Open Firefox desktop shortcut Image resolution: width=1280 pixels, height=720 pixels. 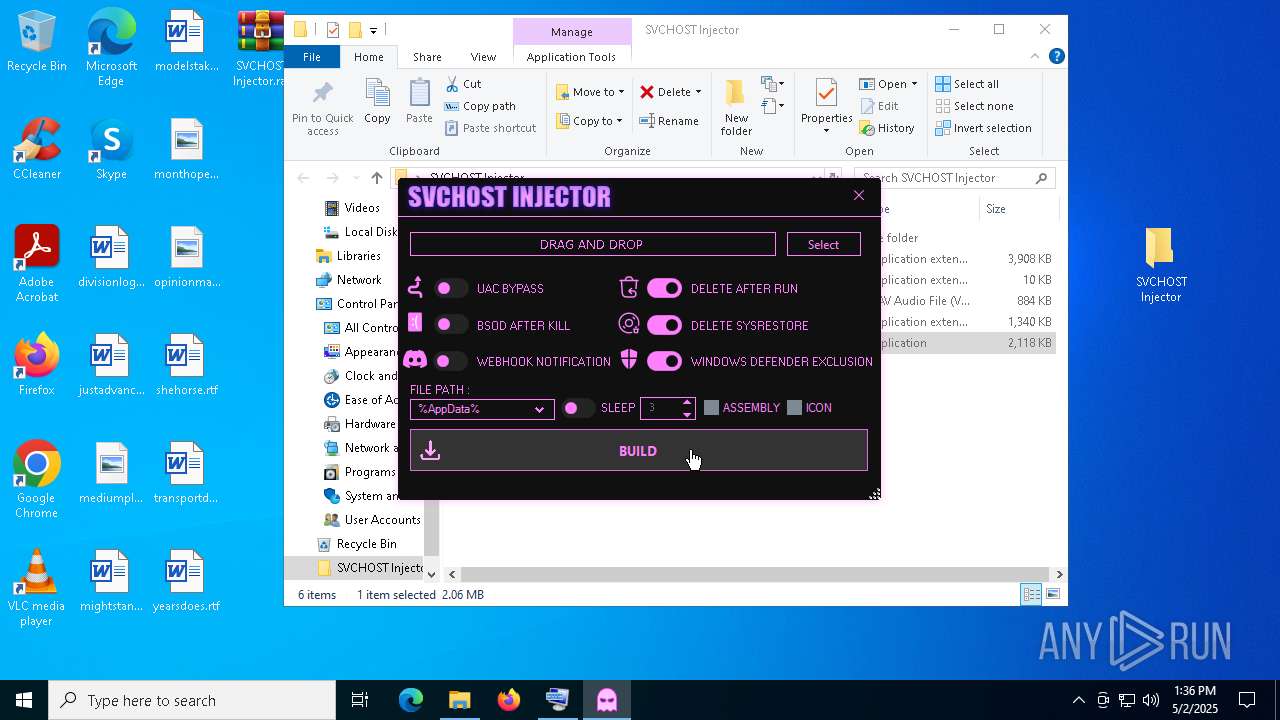[x=37, y=365]
